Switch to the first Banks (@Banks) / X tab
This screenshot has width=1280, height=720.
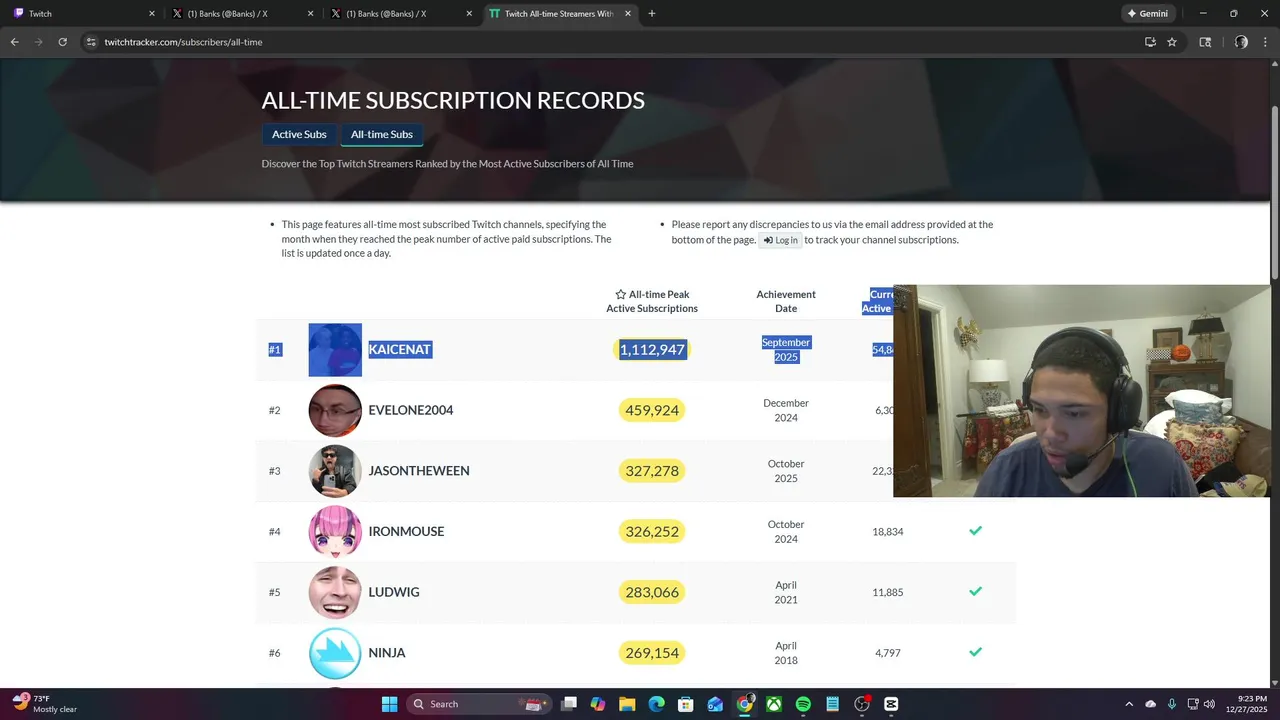pyautogui.click(x=242, y=14)
